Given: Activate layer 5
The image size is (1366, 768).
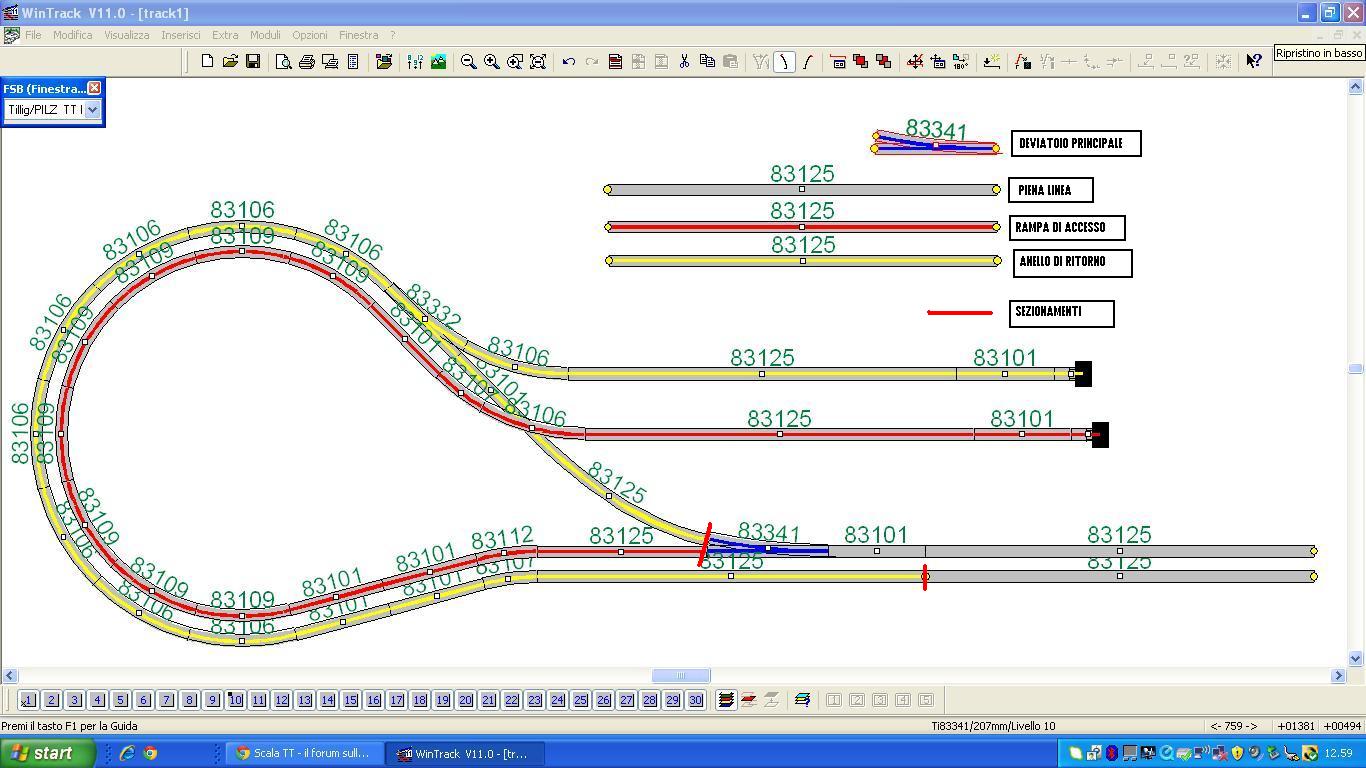Looking at the screenshot, I should [120, 700].
